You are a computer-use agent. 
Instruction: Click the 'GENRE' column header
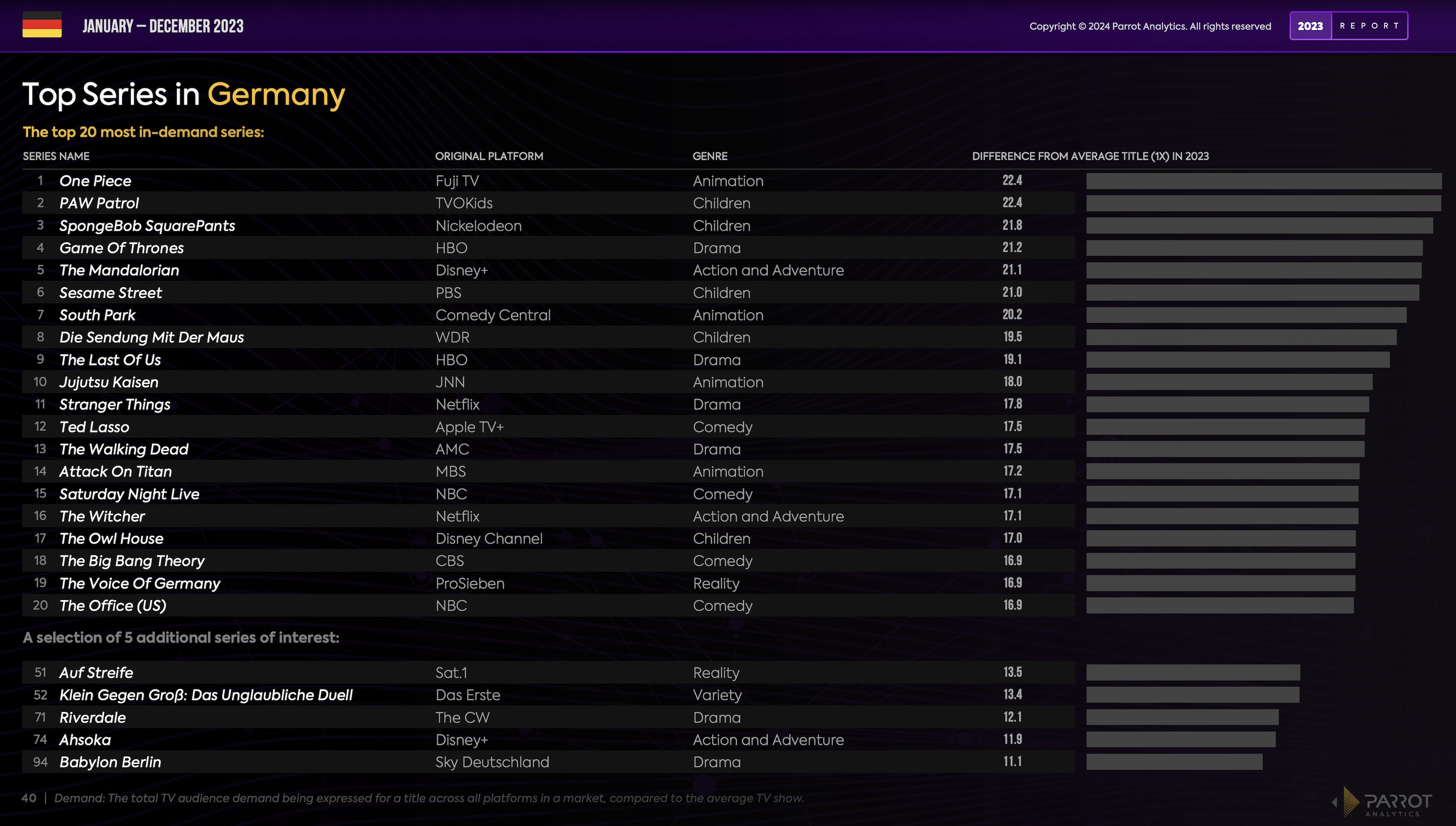coord(710,156)
